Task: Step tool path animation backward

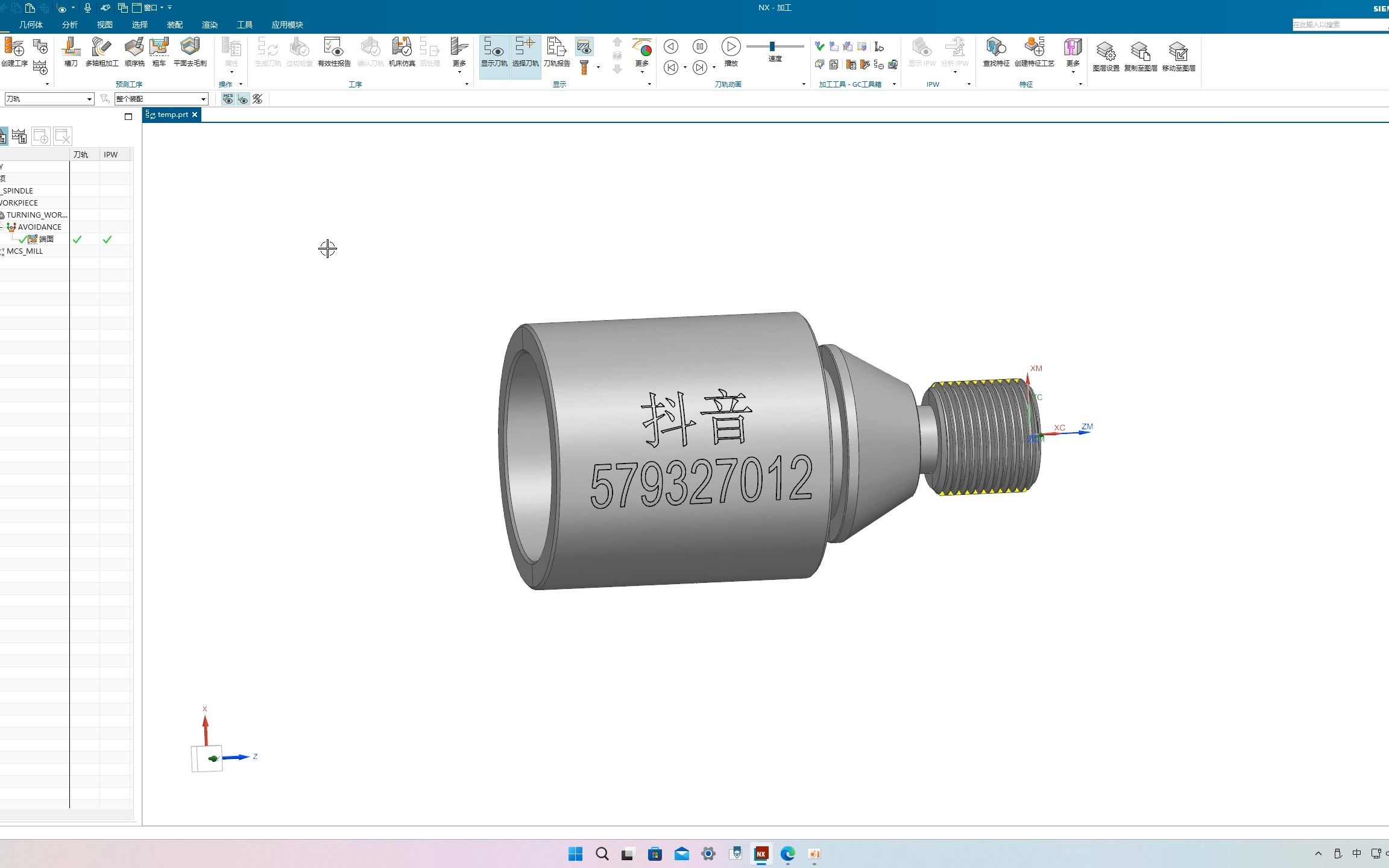Action: [x=671, y=46]
